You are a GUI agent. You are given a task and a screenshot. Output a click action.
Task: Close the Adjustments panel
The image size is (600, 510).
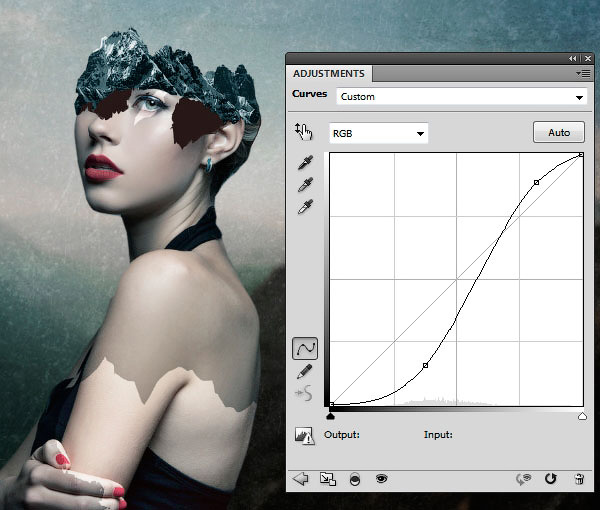click(x=588, y=59)
